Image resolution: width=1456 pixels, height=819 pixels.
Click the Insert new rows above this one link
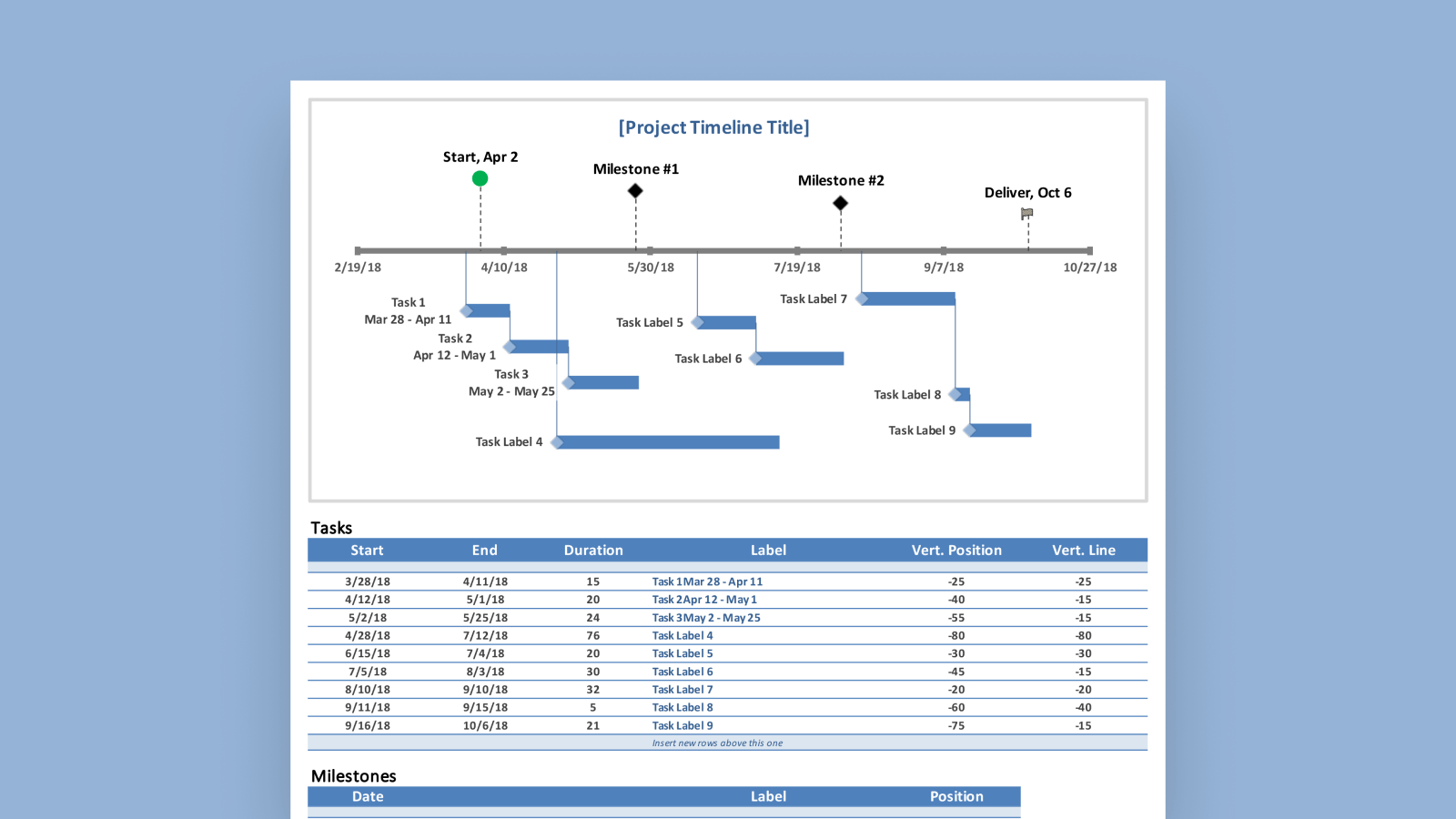pos(718,743)
